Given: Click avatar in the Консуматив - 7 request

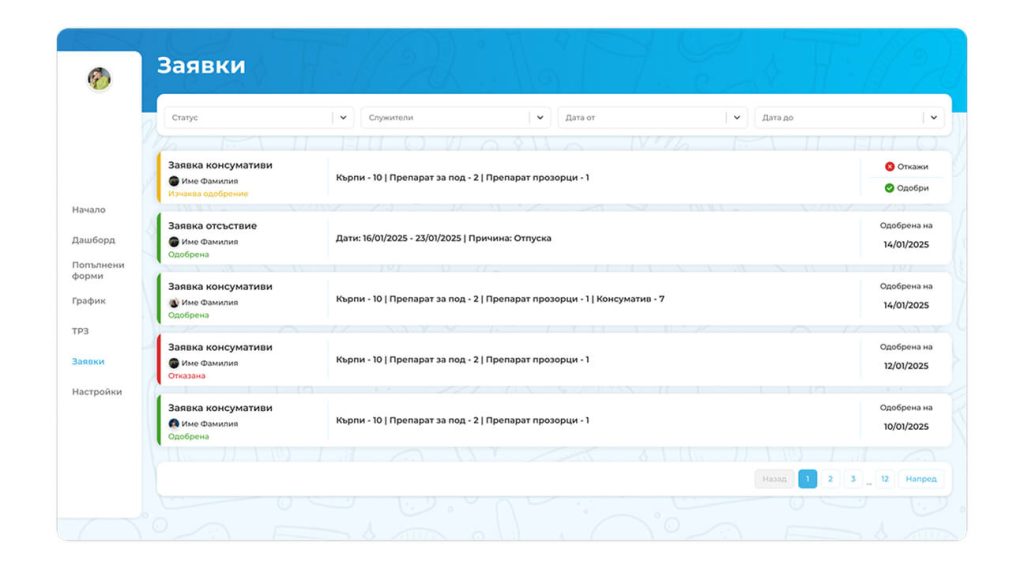Looking at the screenshot, I should pyautogui.click(x=174, y=302).
